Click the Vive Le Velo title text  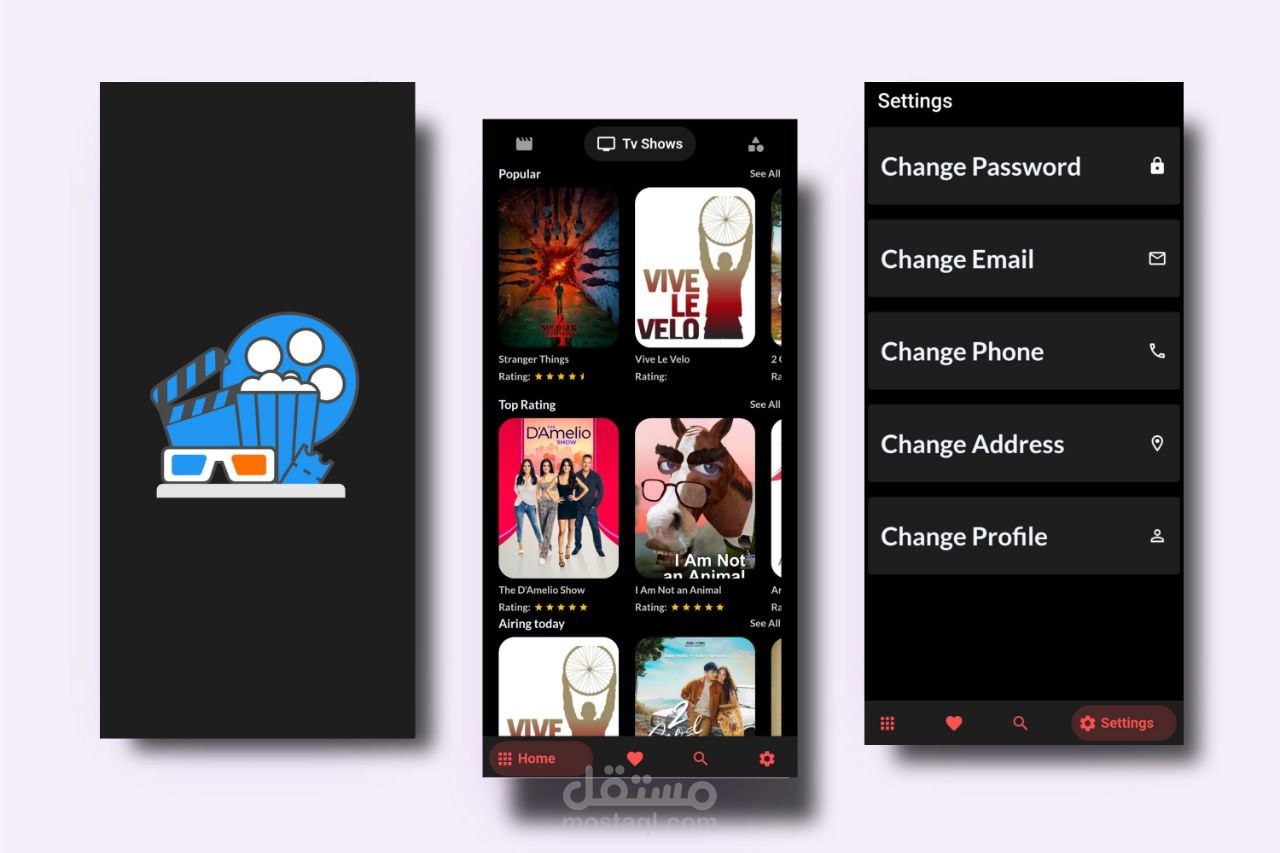[x=662, y=360]
